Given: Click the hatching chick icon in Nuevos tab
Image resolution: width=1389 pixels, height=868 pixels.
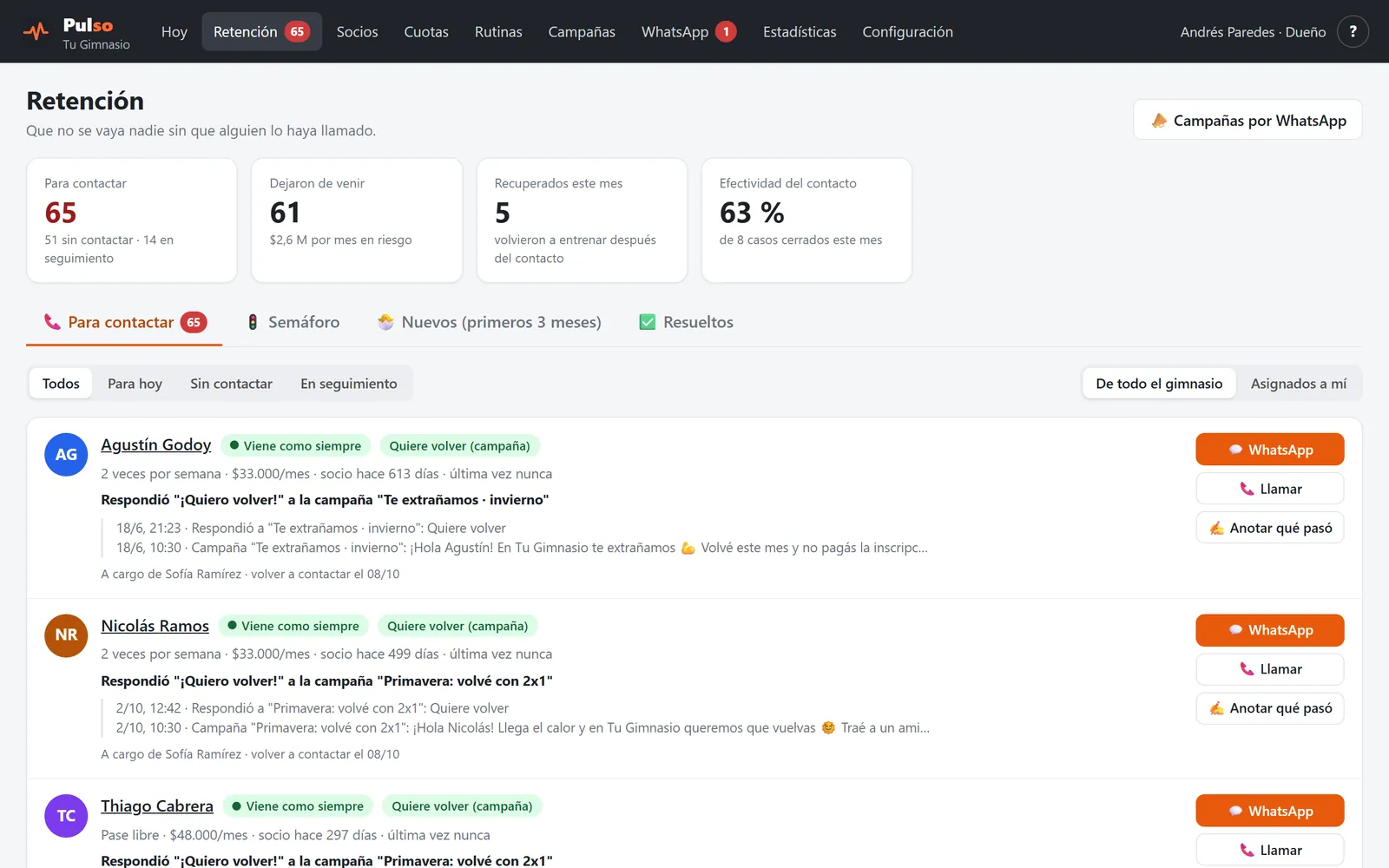Looking at the screenshot, I should click(x=385, y=322).
